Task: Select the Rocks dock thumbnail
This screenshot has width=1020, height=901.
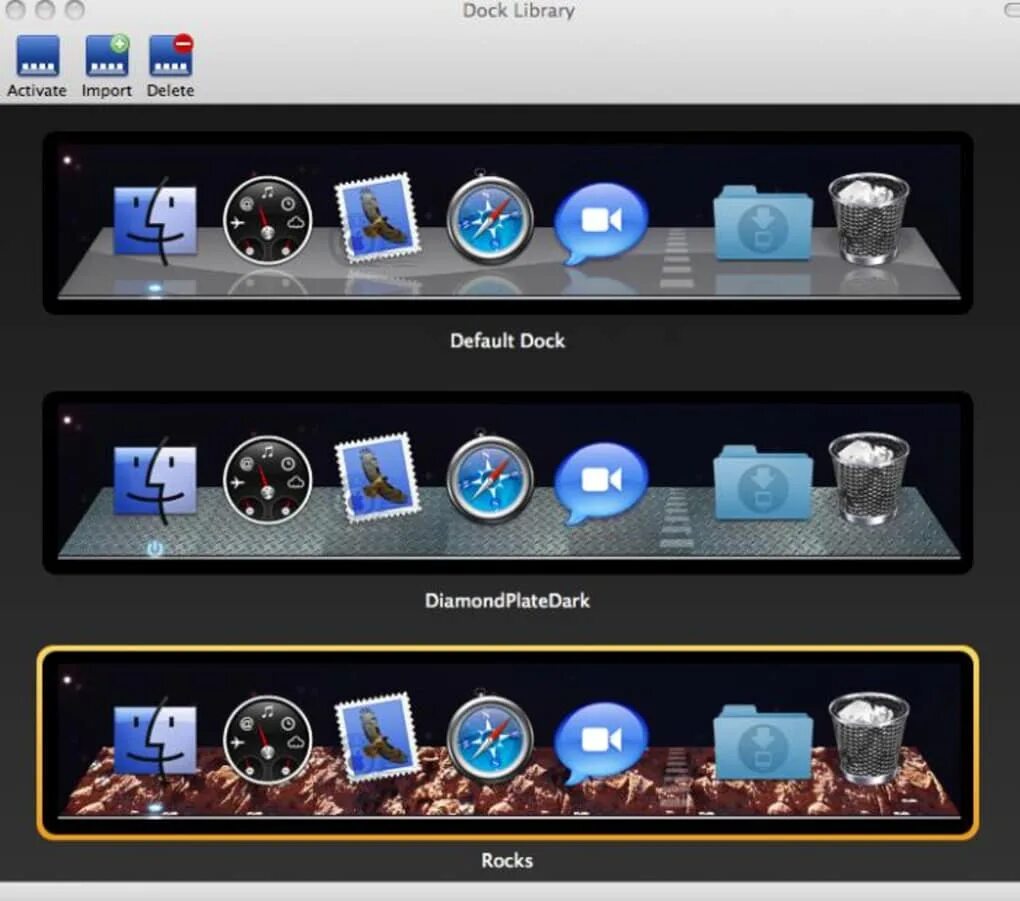Action: [507, 743]
